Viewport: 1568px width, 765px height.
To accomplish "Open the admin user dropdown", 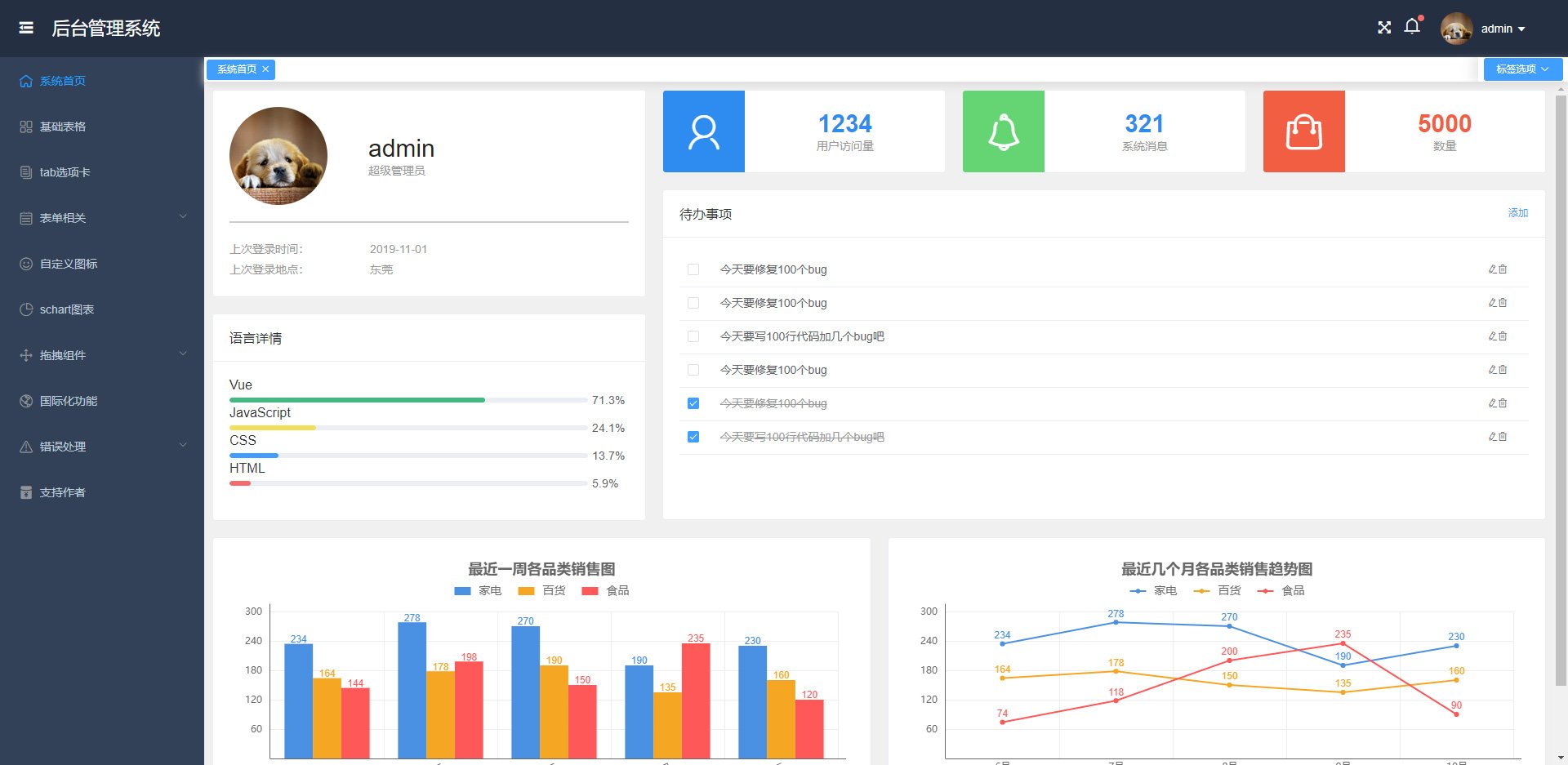I will click(x=1503, y=29).
